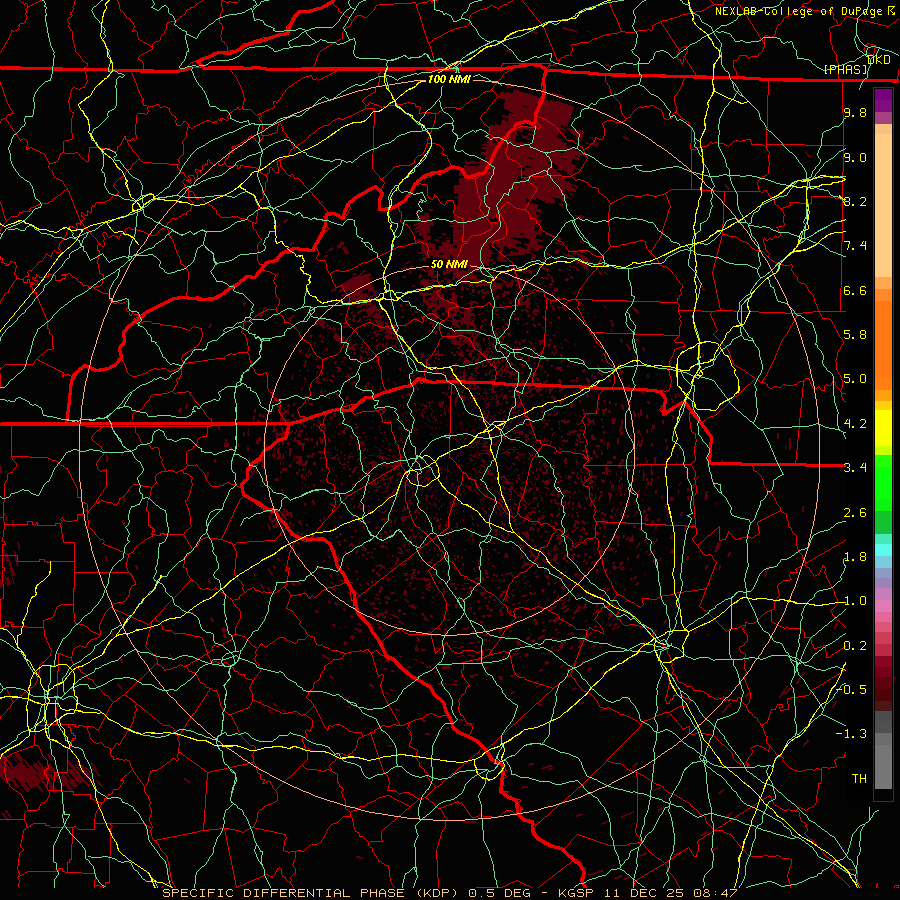900x900 pixels.
Task: Pick the cyan segment of the color bar
Action: (x=883, y=550)
